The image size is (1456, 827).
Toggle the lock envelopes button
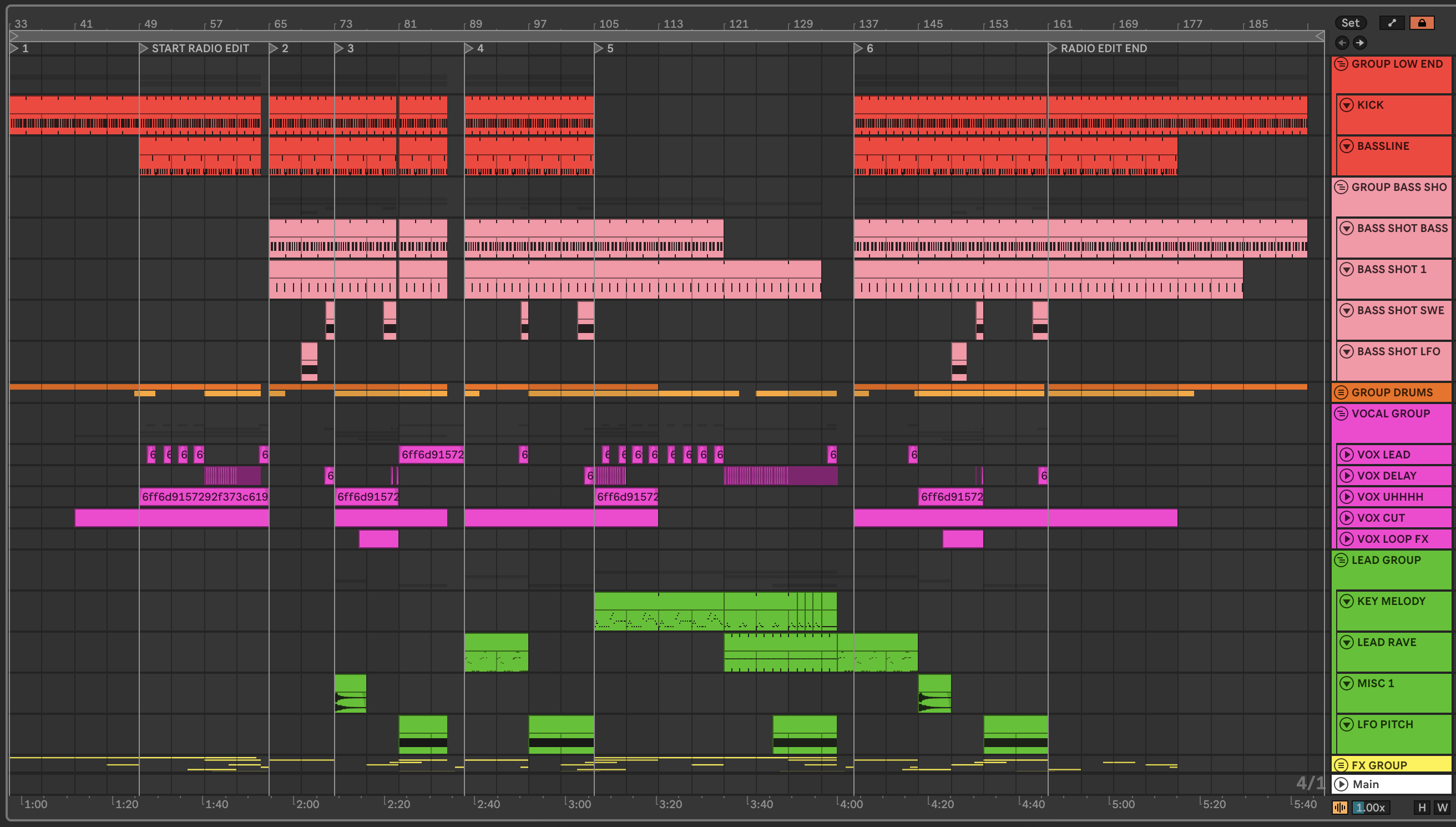(x=1422, y=23)
